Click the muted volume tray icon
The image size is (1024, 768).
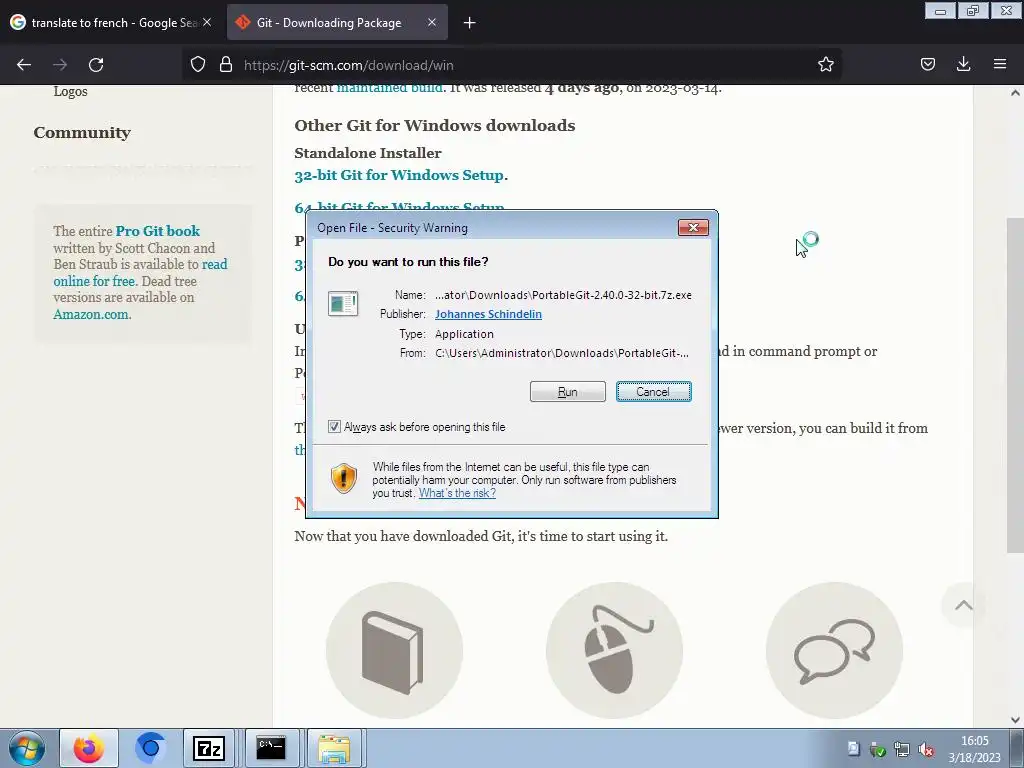[x=926, y=750]
